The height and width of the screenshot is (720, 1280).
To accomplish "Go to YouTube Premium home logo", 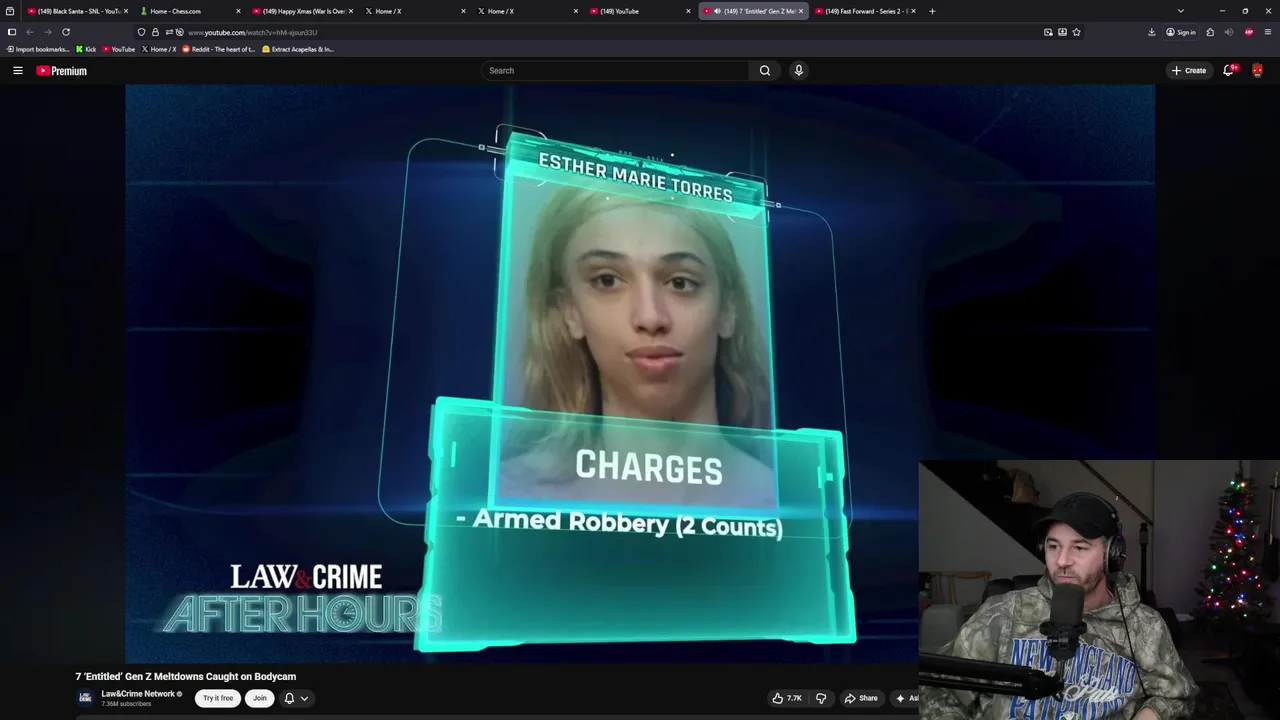I will coord(62,71).
